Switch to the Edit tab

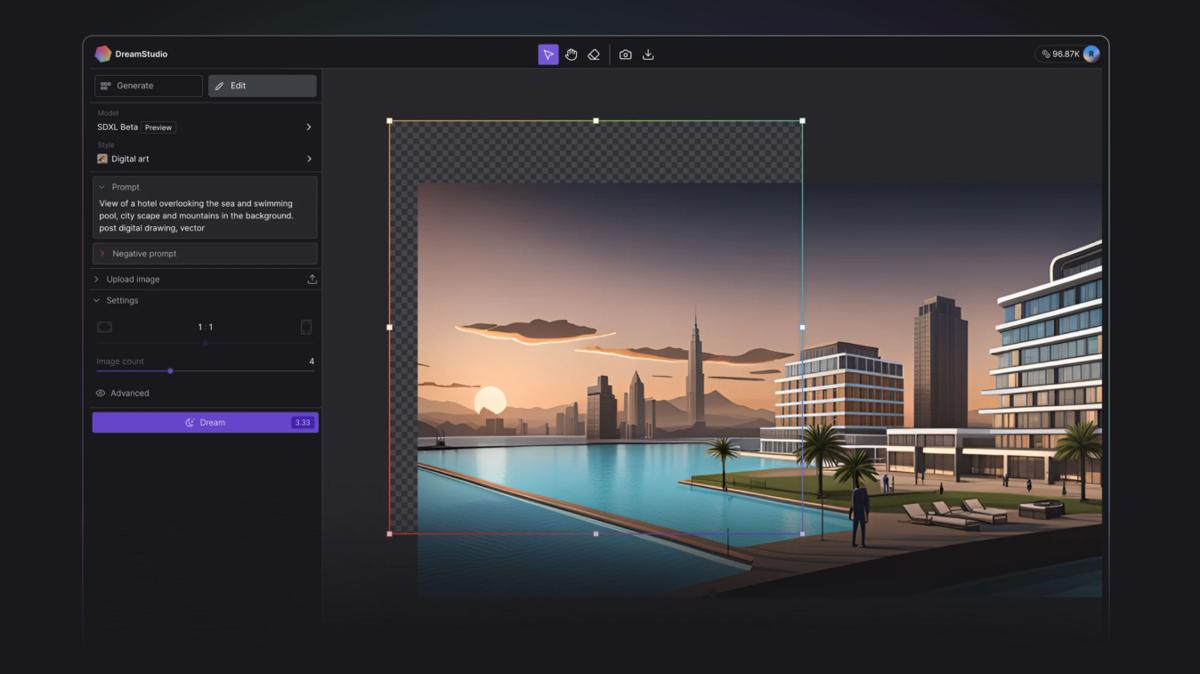pyautogui.click(x=262, y=86)
